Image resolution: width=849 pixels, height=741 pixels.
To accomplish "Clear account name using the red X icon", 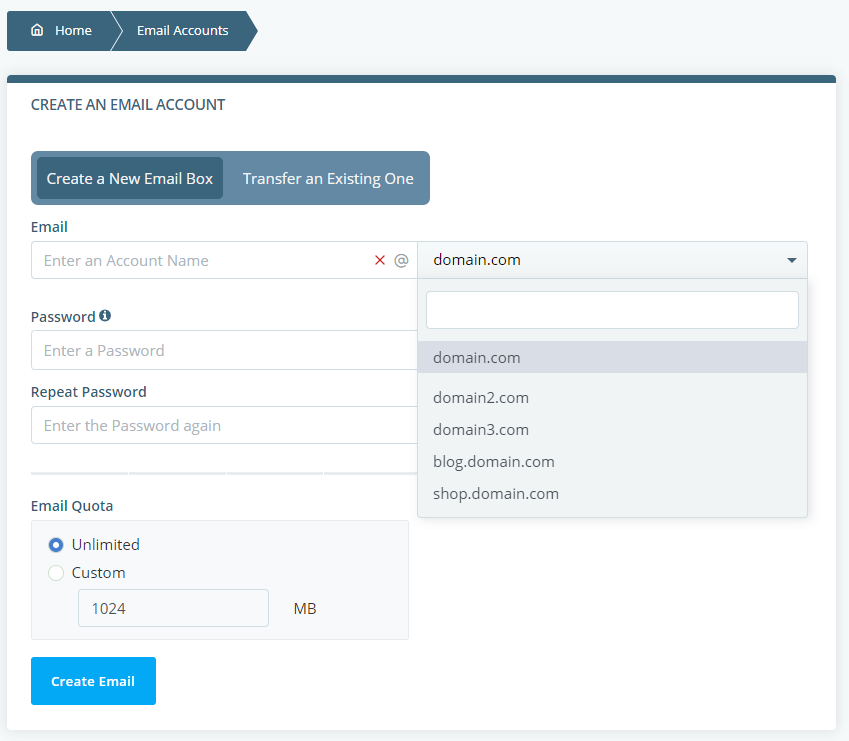I will click(379, 259).
